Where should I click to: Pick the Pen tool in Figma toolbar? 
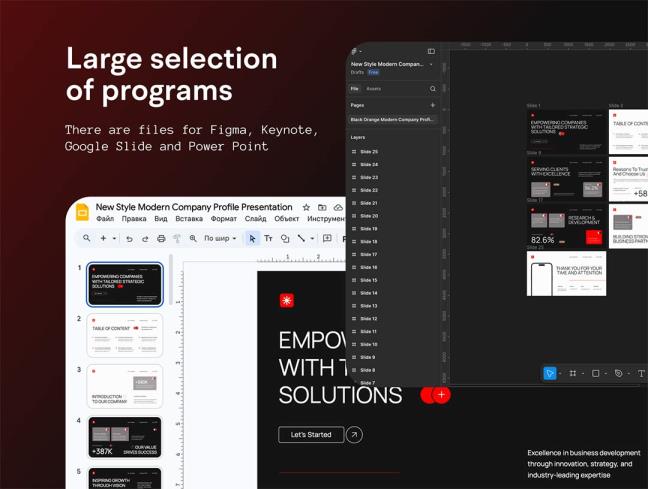[x=618, y=373]
